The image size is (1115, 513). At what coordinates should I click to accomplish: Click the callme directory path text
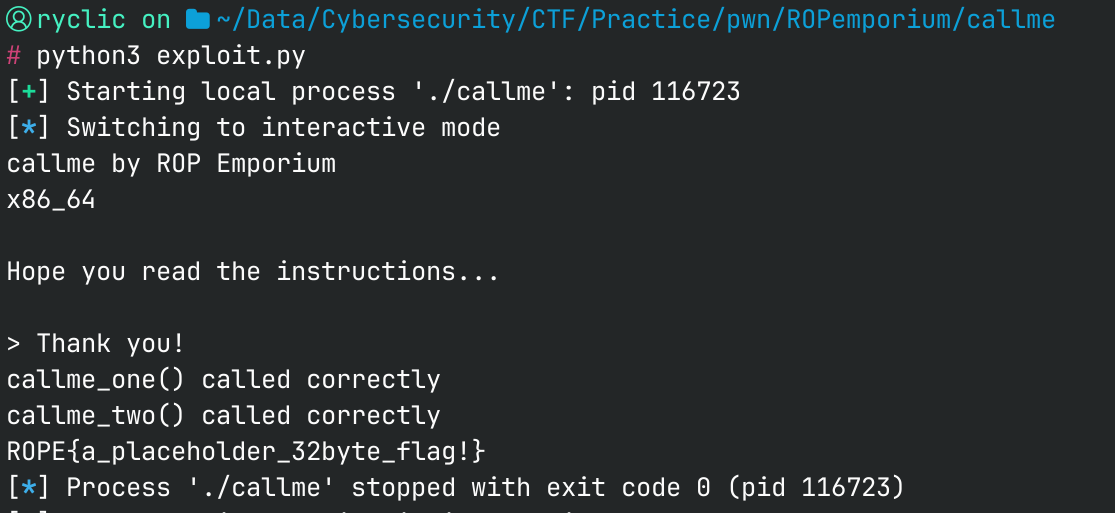click(x=635, y=19)
